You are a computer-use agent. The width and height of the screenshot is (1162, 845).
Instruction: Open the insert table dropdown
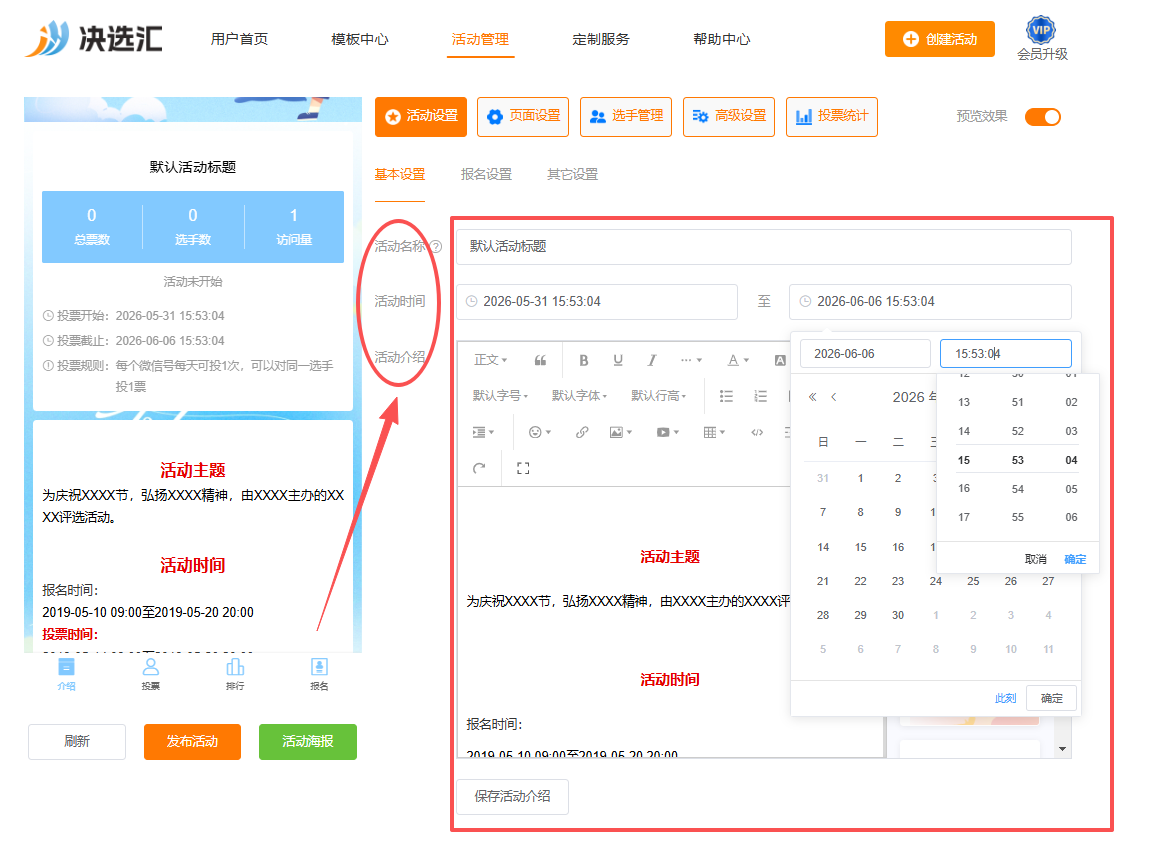tap(714, 432)
